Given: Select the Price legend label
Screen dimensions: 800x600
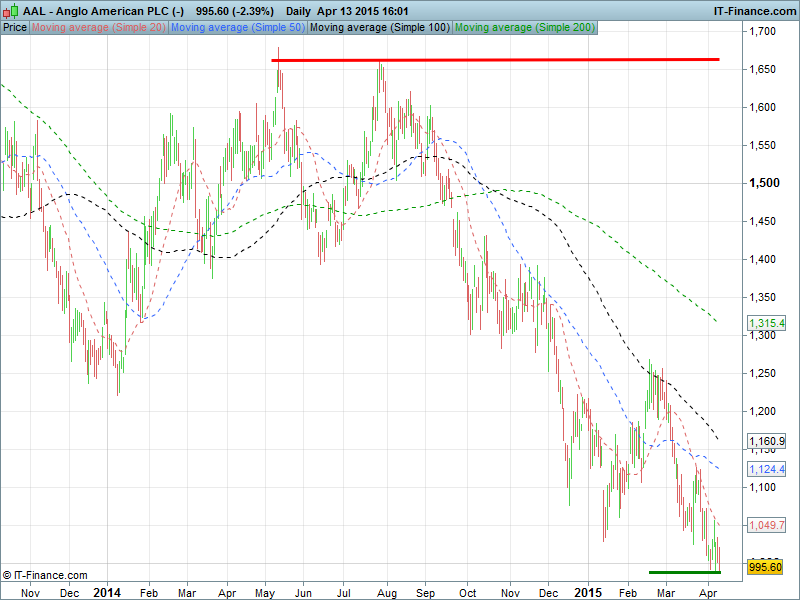Looking at the screenshot, I should 15,28.
